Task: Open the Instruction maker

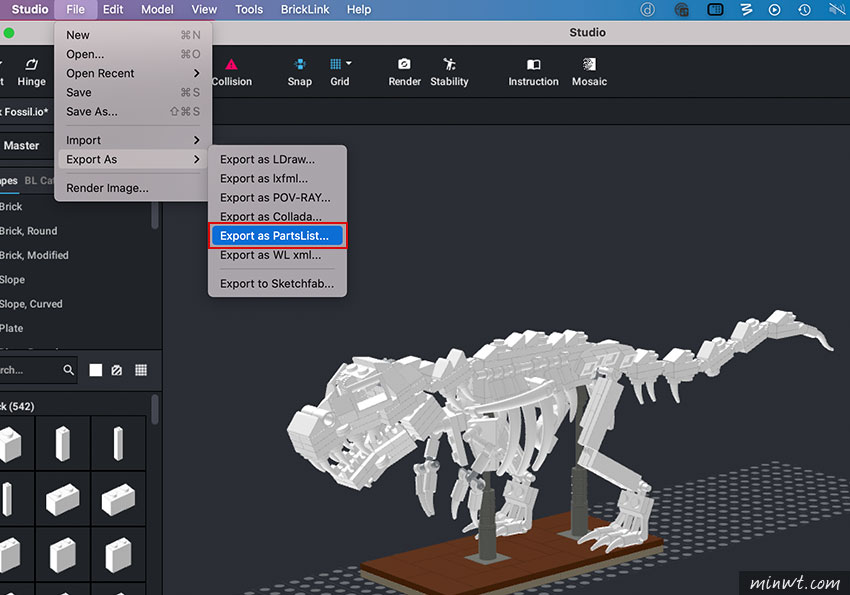Action: click(533, 64)
